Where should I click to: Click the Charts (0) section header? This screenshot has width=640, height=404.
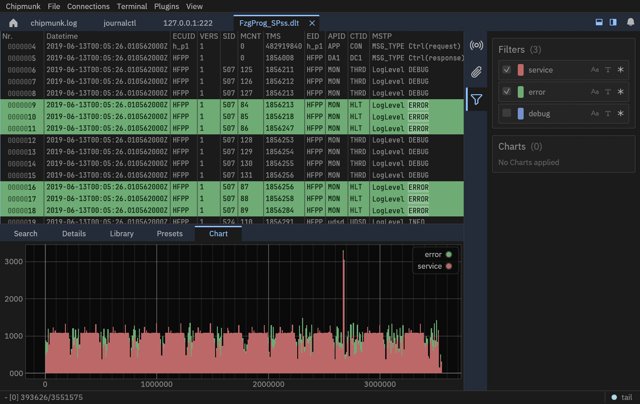click(x=520, y=147)
